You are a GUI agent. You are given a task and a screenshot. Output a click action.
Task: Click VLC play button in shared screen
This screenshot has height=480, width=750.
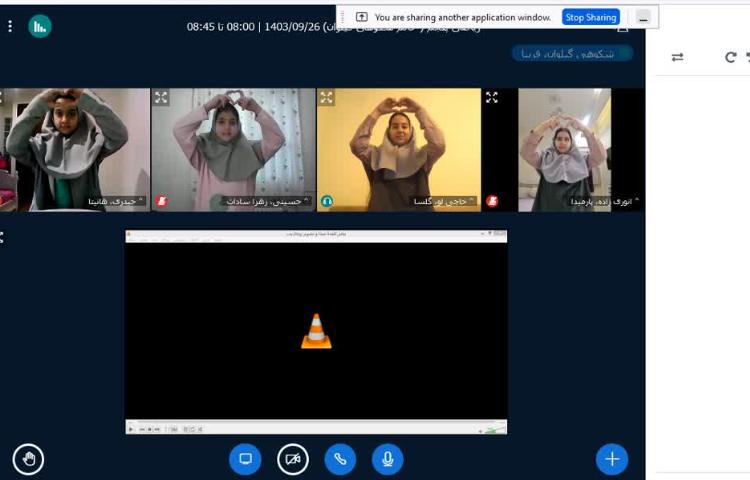[131, 429]
